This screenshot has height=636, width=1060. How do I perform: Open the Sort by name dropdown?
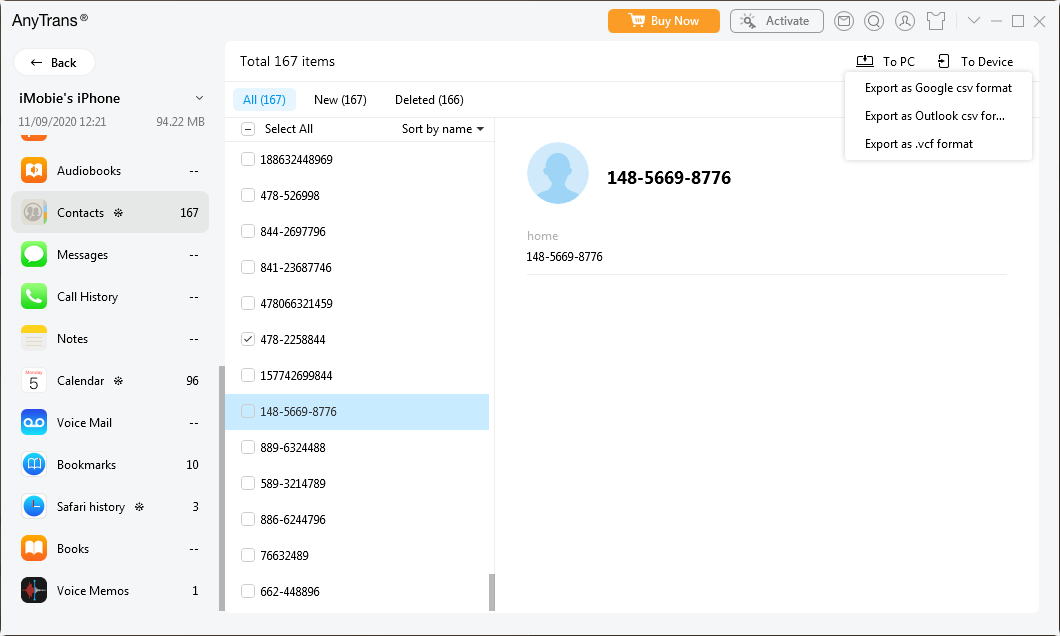point(443,128)
